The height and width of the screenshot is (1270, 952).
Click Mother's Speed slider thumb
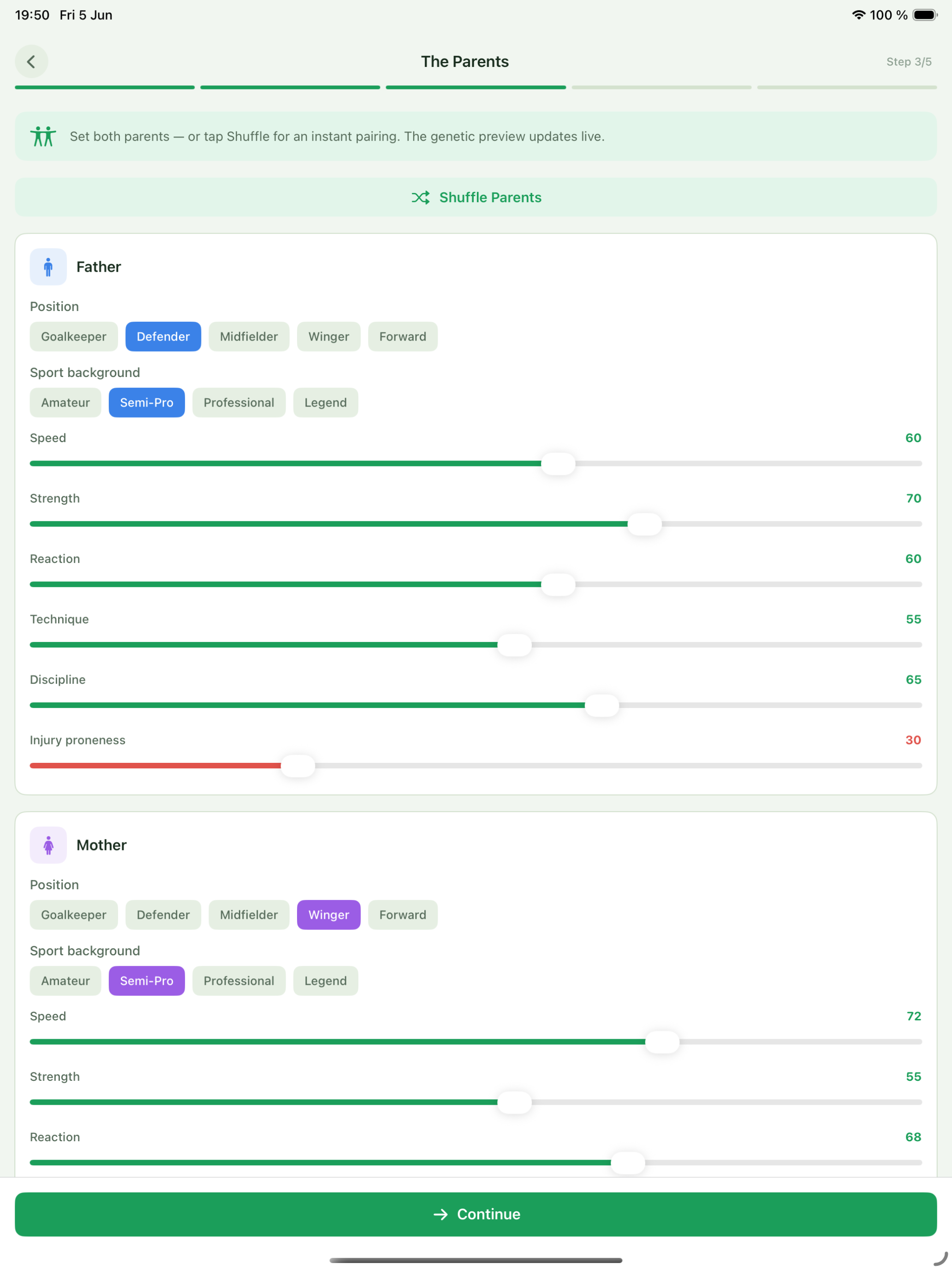tap(662, 1042)
